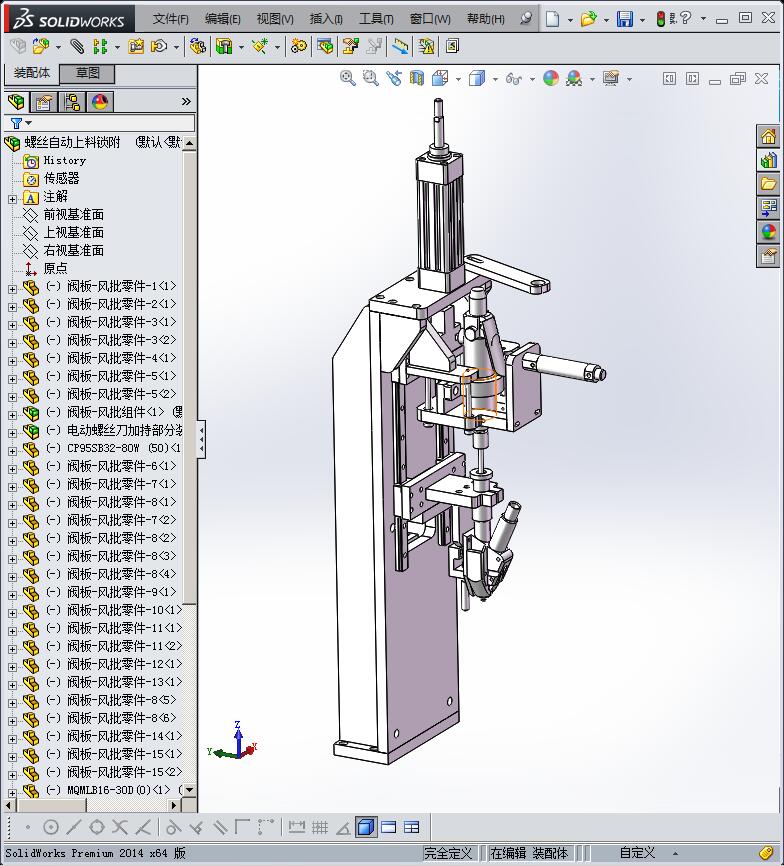Expand the 注解 annotations folder
Viewport: 784px width, 866px height.
pos(12,199)
